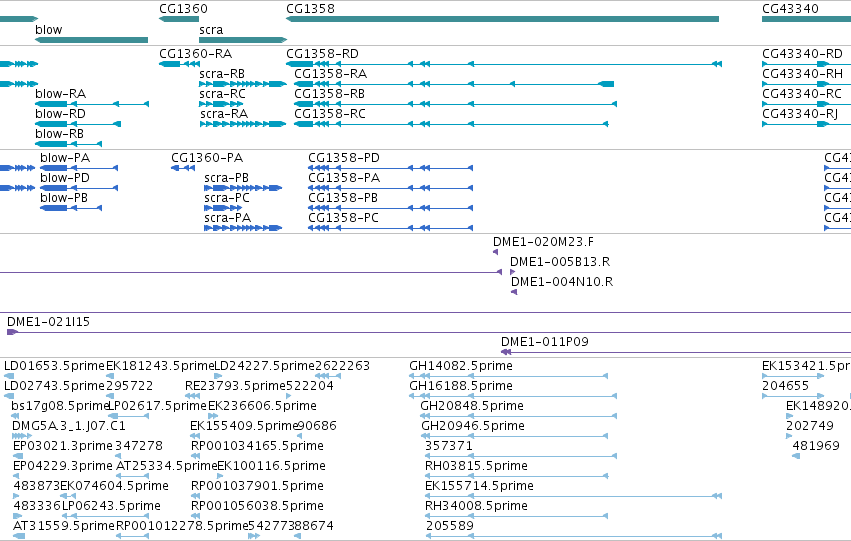Select protein CG1358-PB
The width and height of the screenshot is (851, 541).
click(343, 198)
